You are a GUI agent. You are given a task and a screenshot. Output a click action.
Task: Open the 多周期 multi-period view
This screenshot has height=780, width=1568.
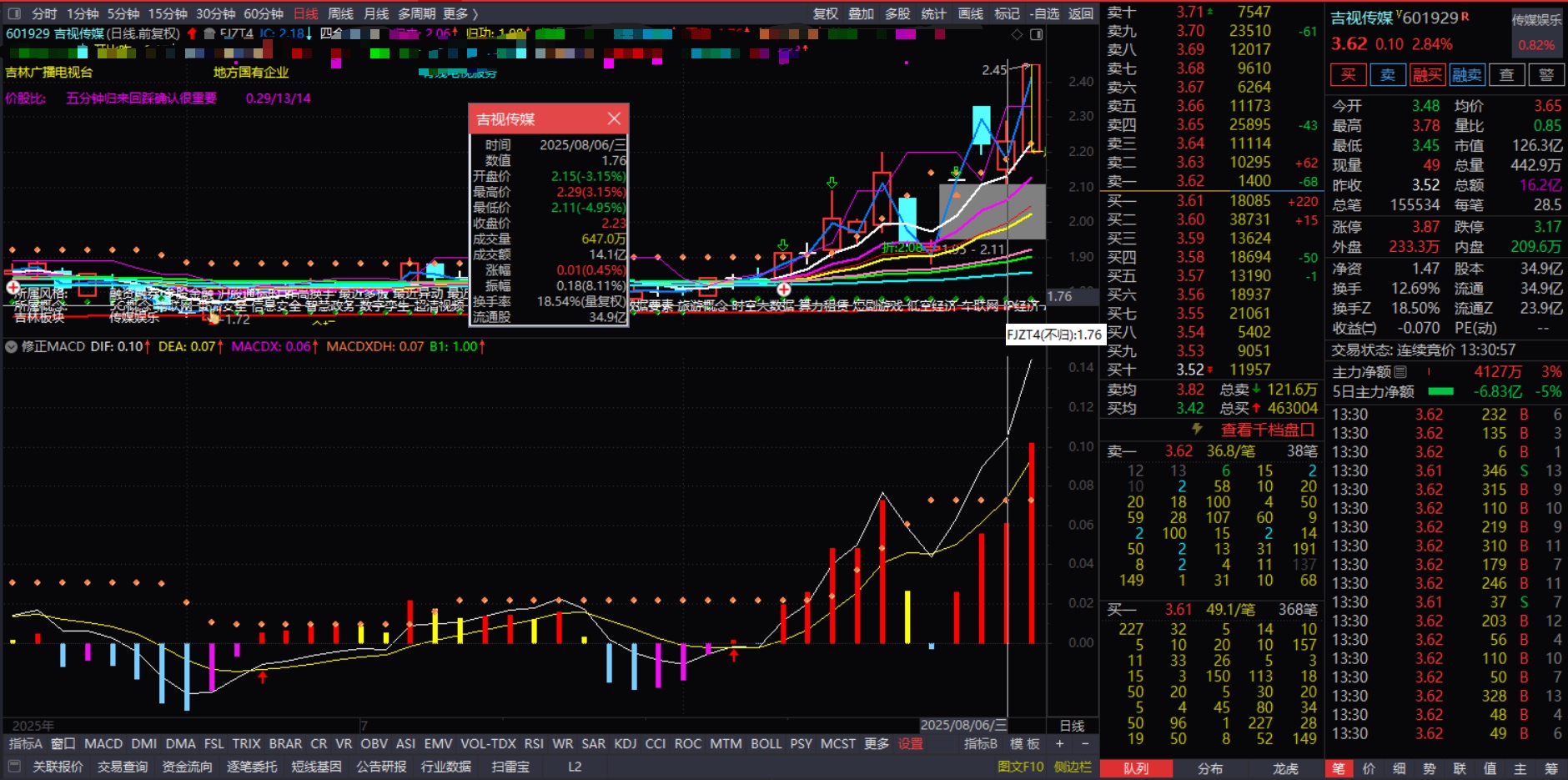point(416,13)
